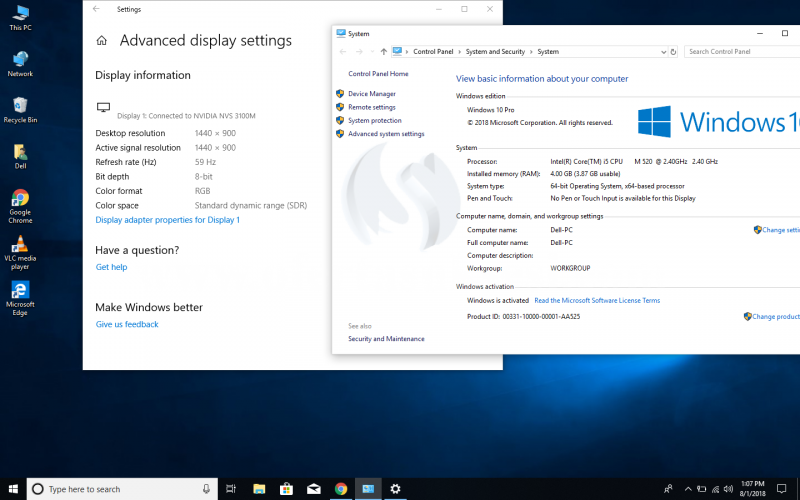800x500 pixels.
Task: Open Windows Start menu
Action: [x=13, y=489]
